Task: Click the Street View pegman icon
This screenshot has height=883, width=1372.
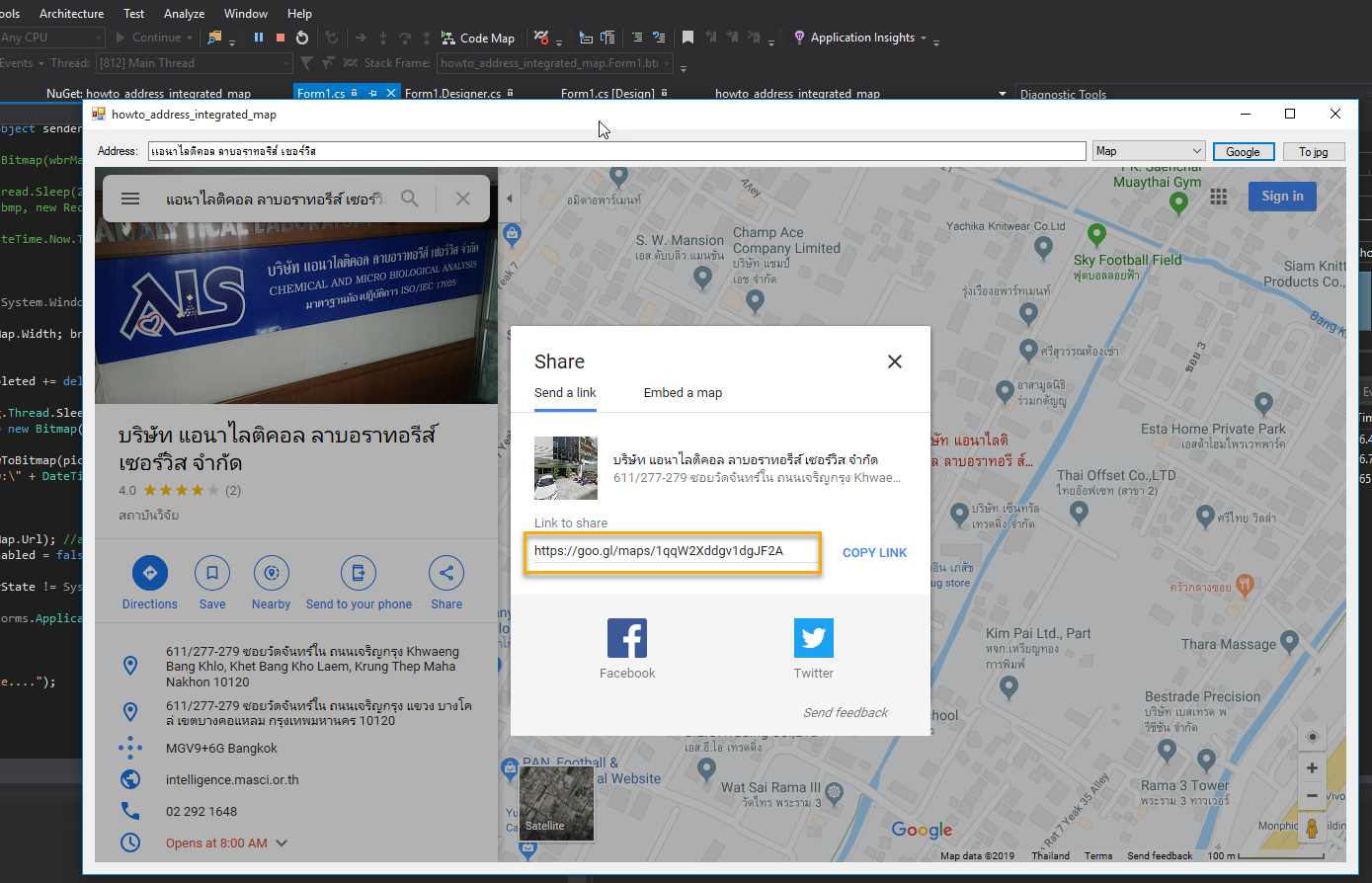Action: (x=1312, y=828)
